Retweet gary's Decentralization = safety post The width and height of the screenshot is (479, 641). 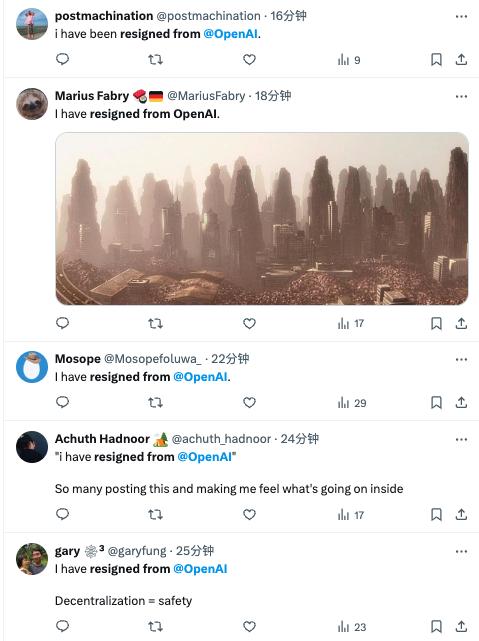click(155, 626)
